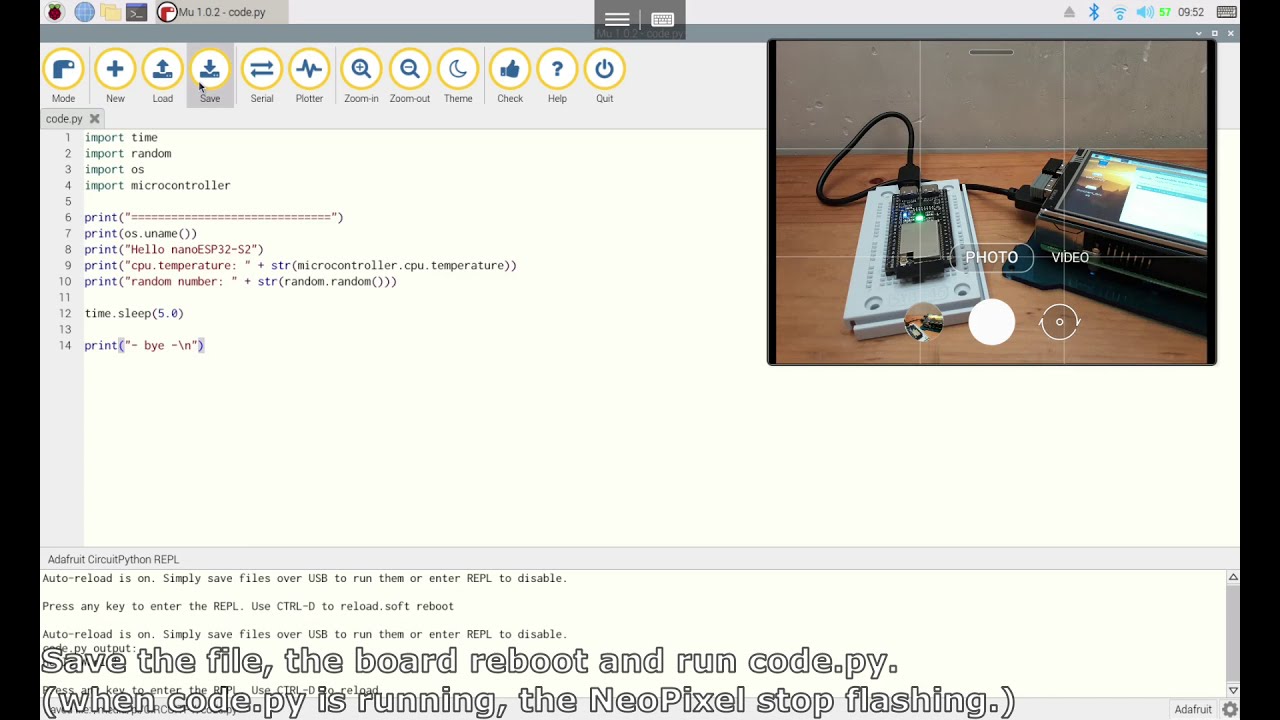This screenshot has height=720, width=1280.
Task: Save the current file
Action: pyautogui.click(x=209, y=77)
